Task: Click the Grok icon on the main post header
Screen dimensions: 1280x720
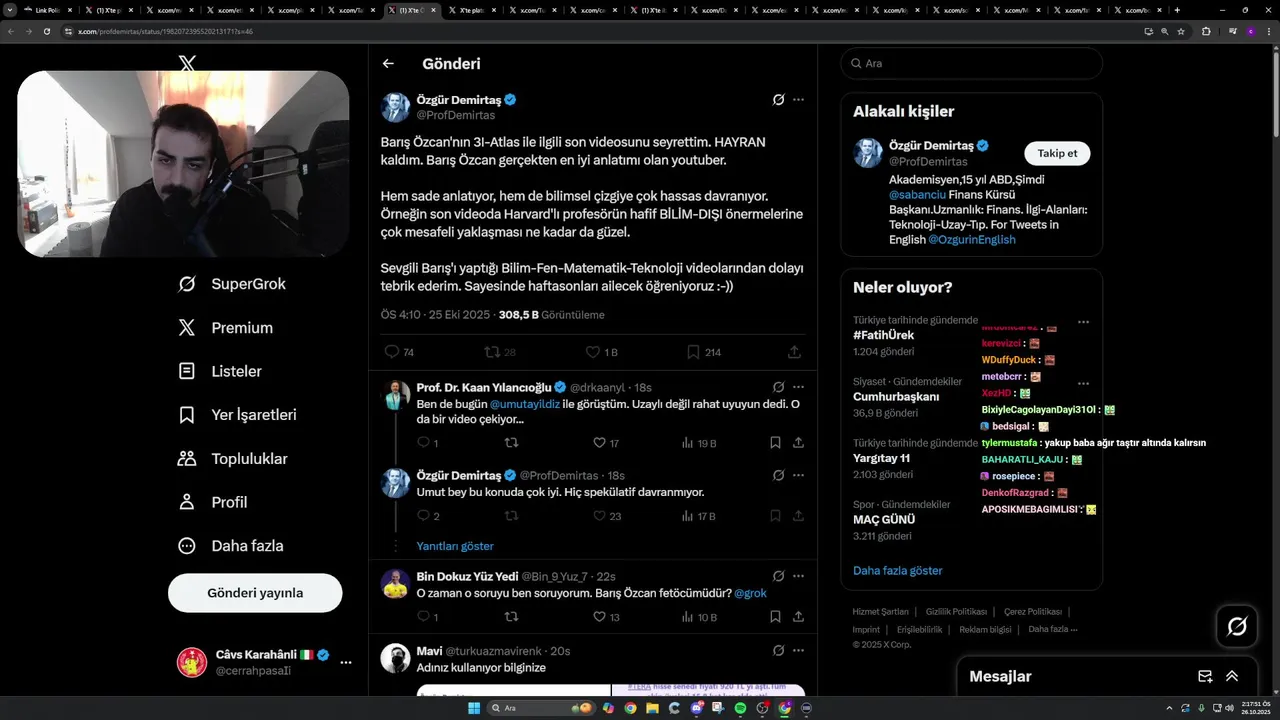Action: point(778,100)
